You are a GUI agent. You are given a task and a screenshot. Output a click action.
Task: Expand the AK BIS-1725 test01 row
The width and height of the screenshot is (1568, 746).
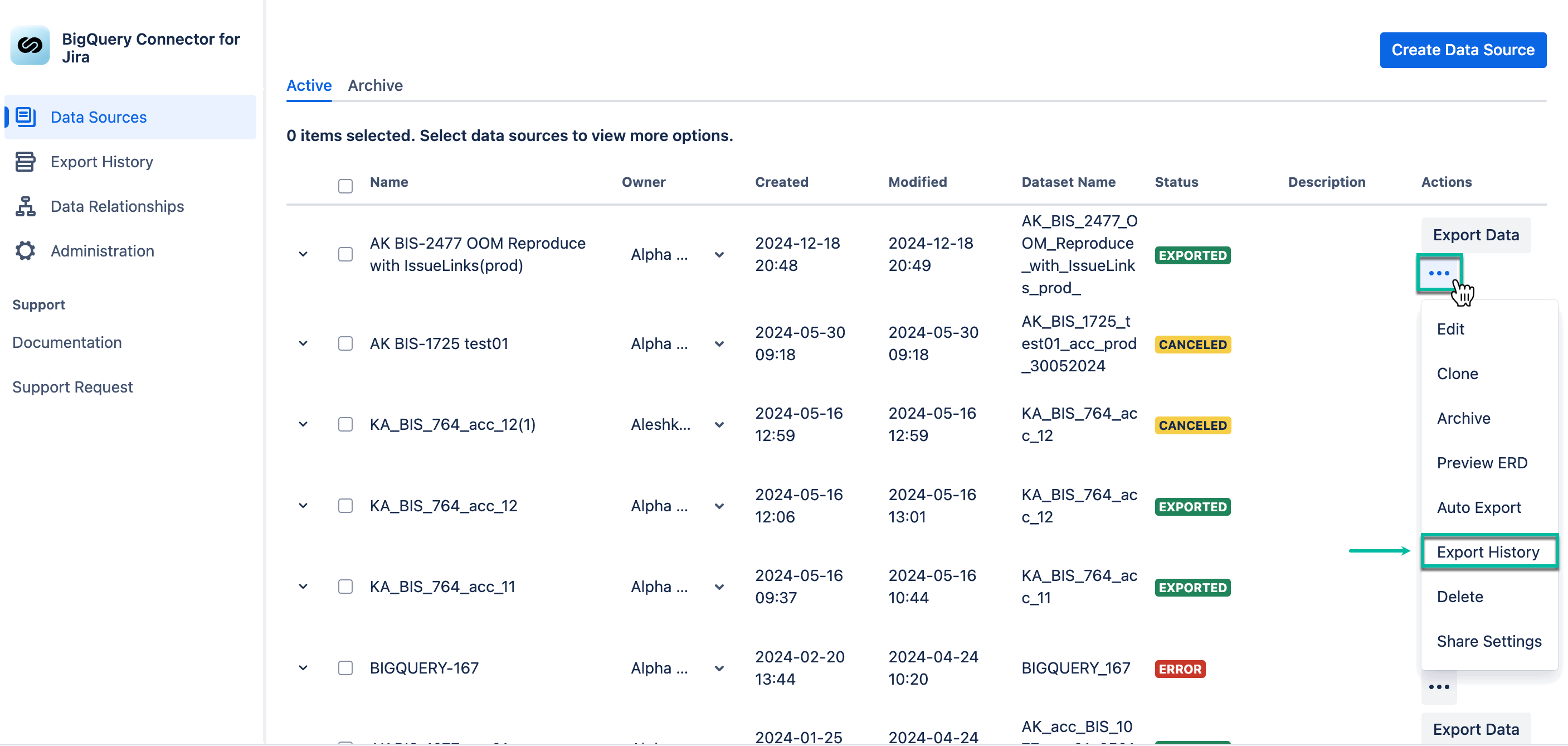click(303, 343)
